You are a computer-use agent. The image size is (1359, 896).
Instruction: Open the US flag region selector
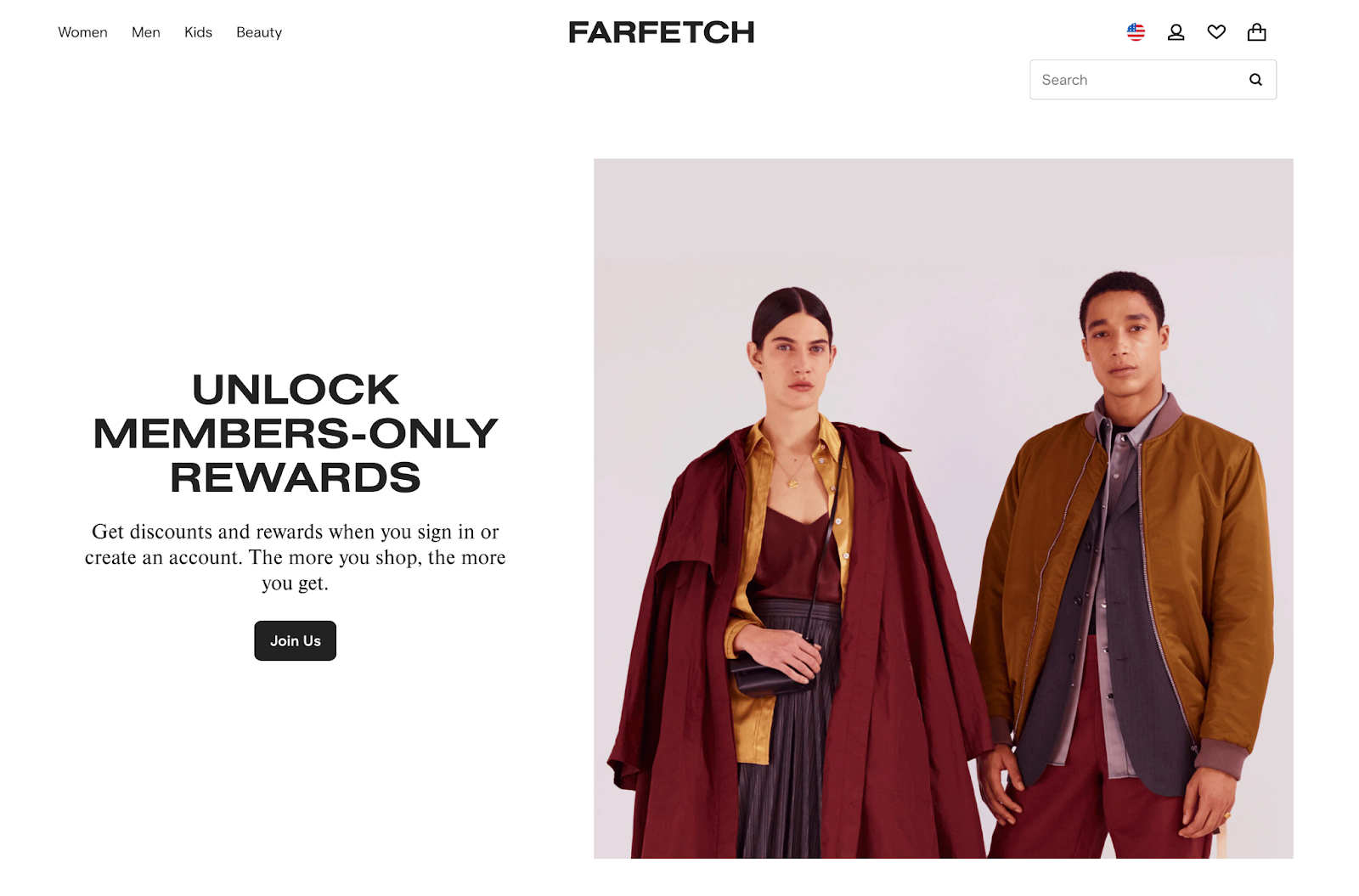tap(1136, 32)
